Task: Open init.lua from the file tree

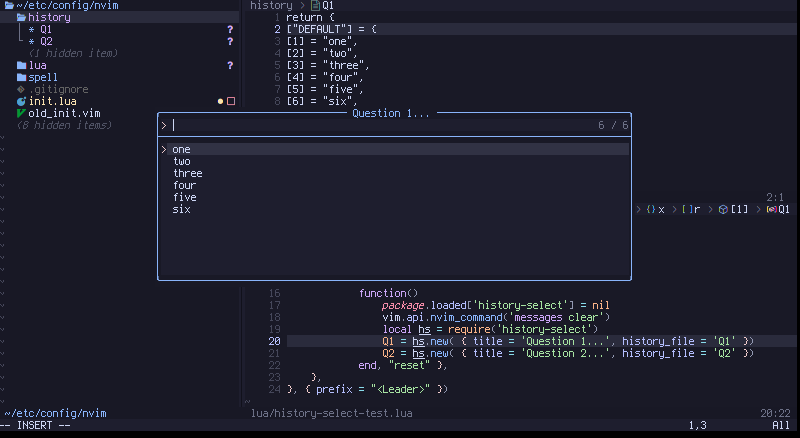Action: (x=53, y=102)
